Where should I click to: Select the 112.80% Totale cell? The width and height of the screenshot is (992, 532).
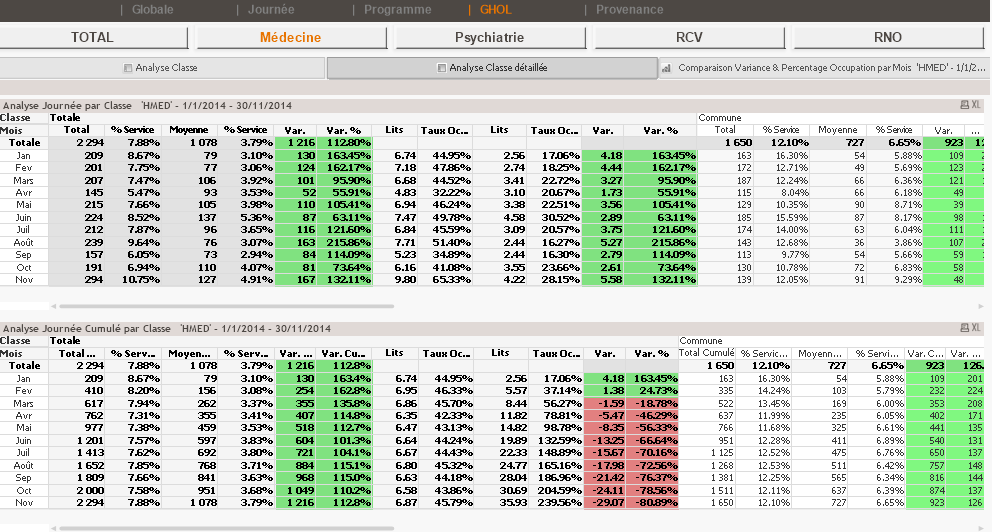pyautogui.click(x=344, y=143)
